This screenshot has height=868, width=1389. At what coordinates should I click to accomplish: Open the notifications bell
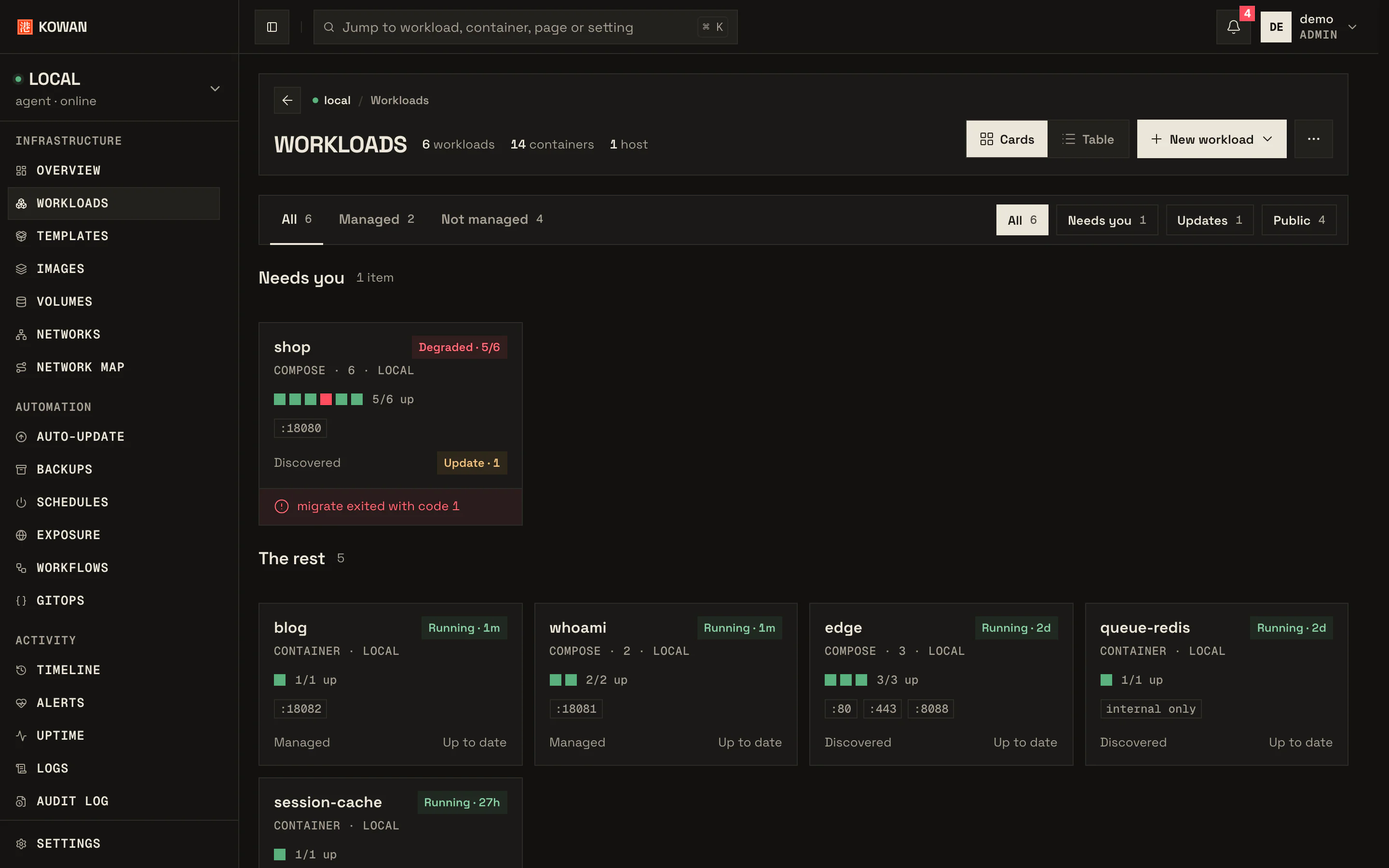tap(1233, 27)
